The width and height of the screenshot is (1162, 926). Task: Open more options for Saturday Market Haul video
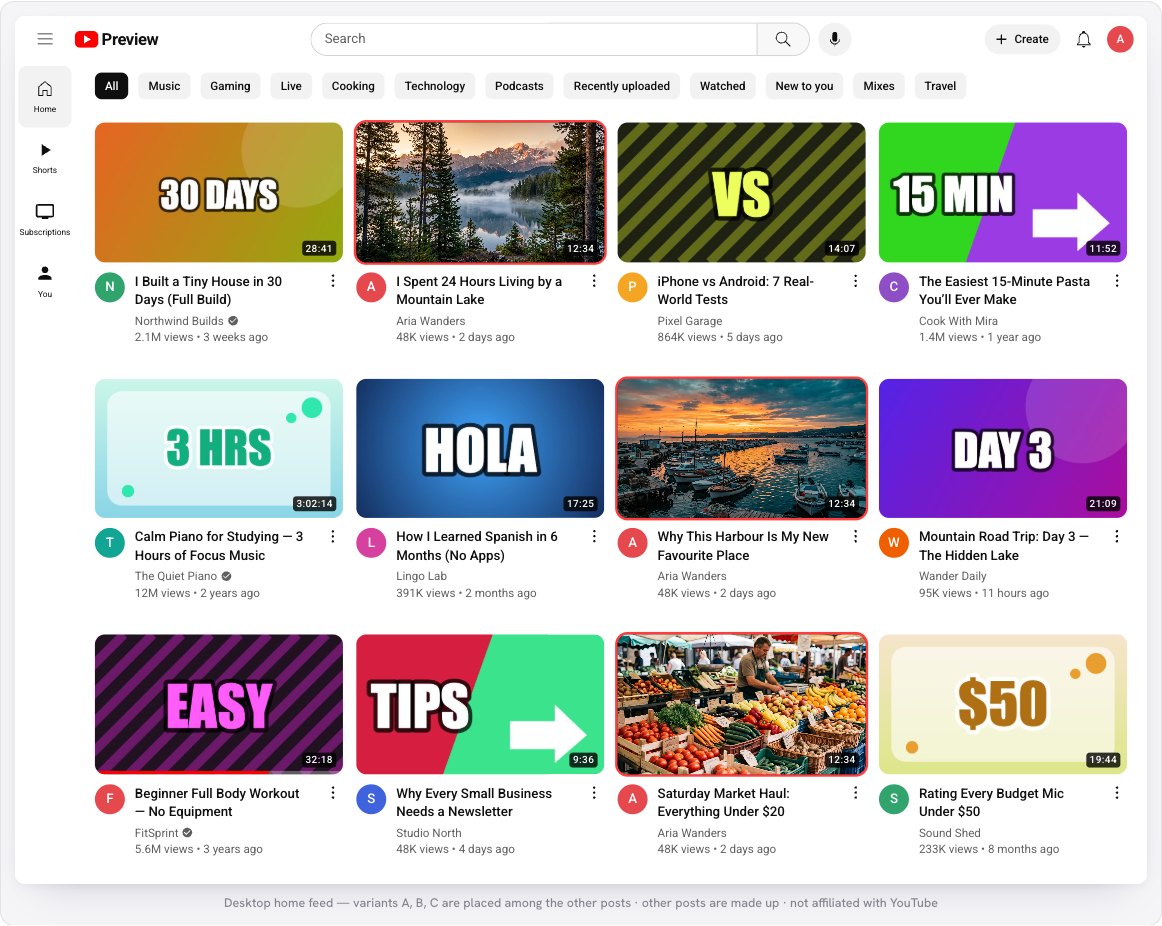point(855,793)
